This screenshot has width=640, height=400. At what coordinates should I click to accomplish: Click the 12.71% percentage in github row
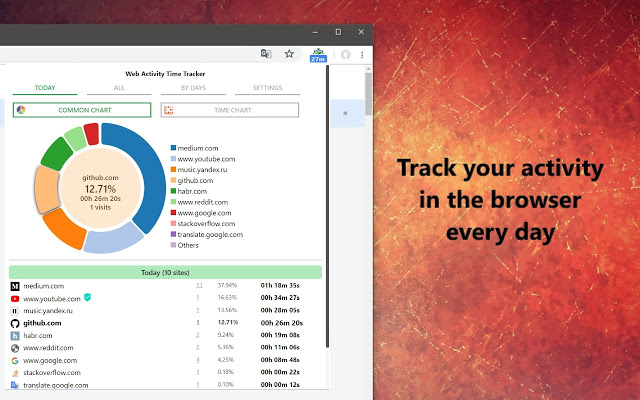coord(228,322)
